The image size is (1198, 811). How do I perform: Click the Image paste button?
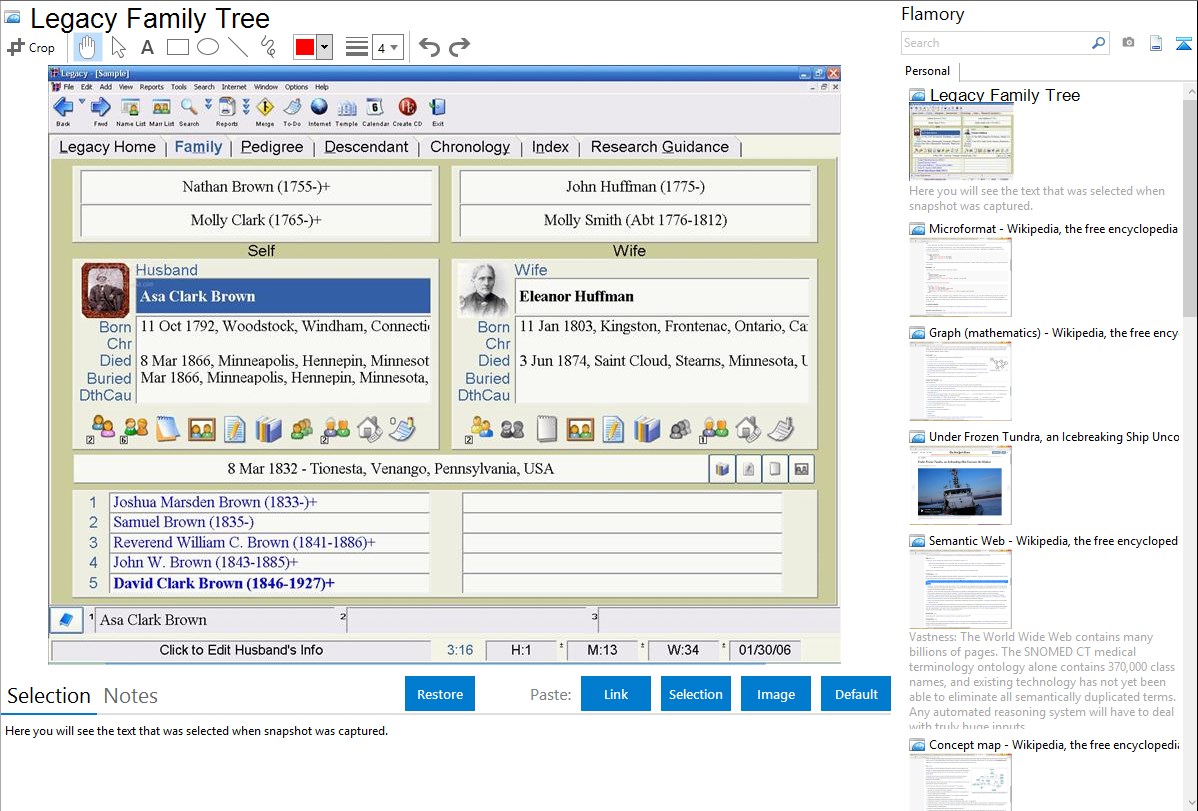point(775,694)
